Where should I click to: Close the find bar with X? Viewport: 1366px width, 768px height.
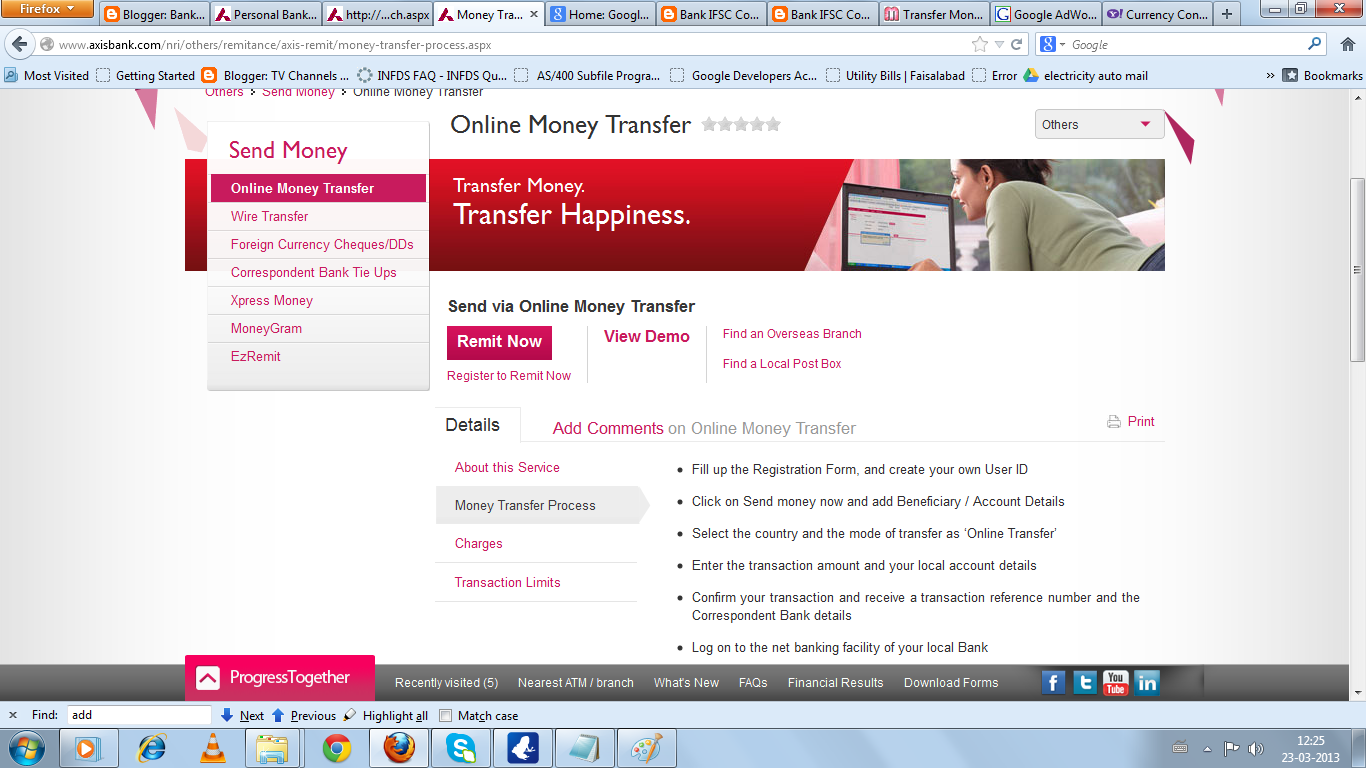[x=12, y=715]
